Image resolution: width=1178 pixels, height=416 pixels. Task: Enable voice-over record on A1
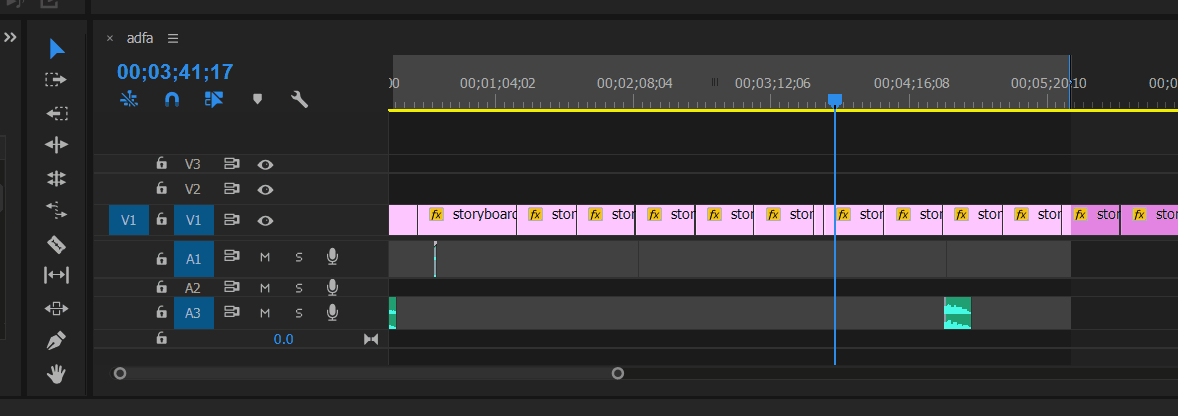coord(332,258)
